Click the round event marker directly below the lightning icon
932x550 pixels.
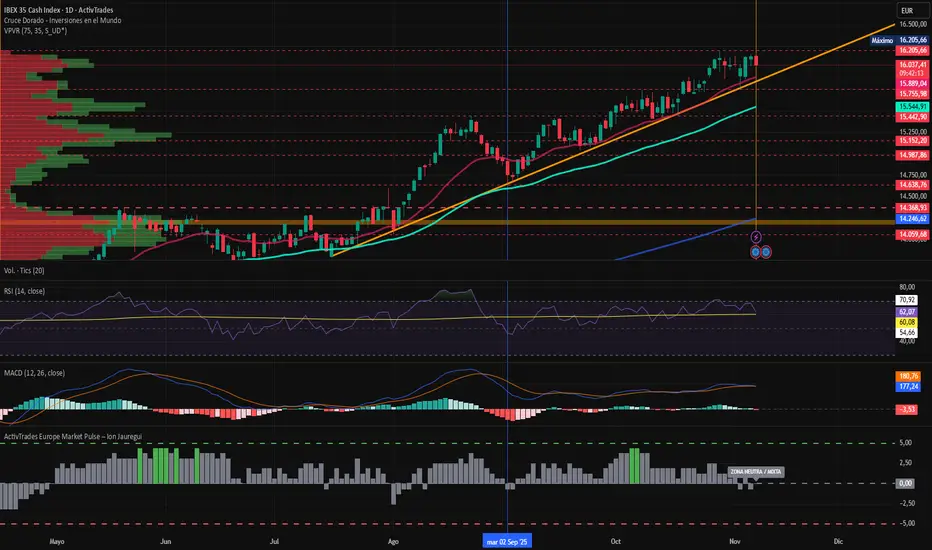[x=755, y=252]
